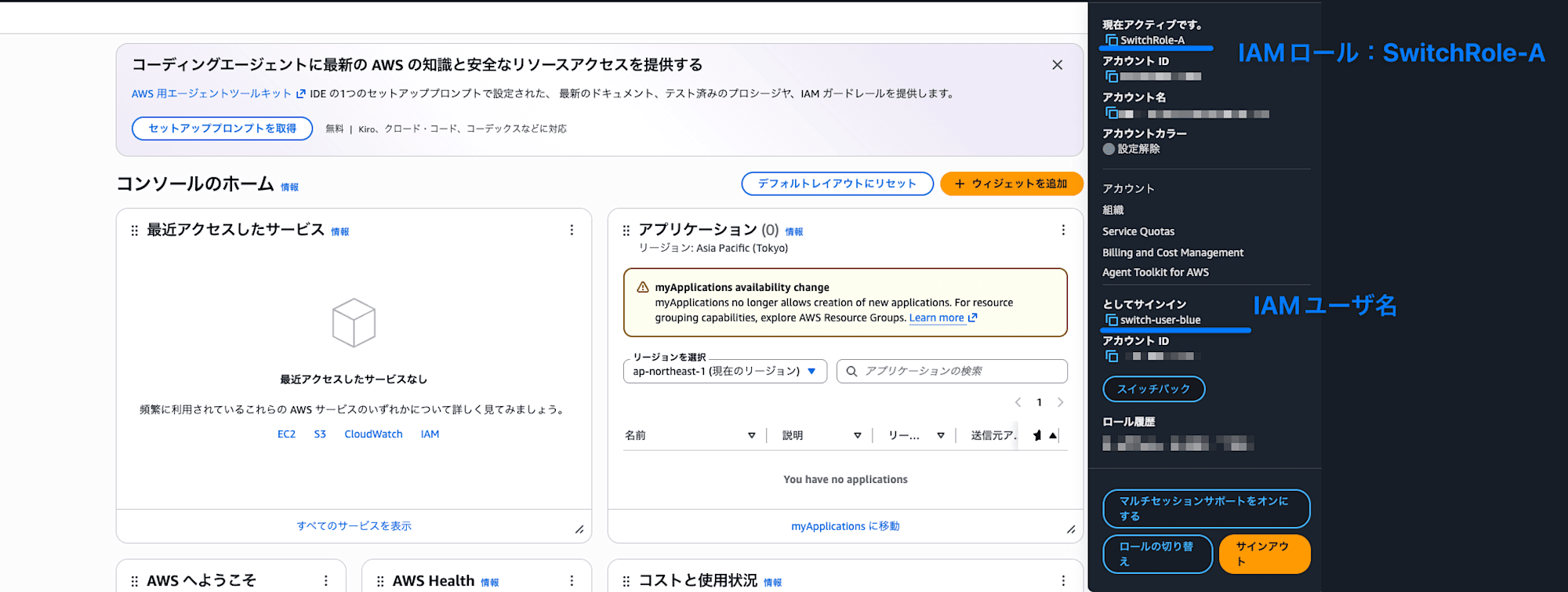Sort applications by リー... column

point(941,435)
